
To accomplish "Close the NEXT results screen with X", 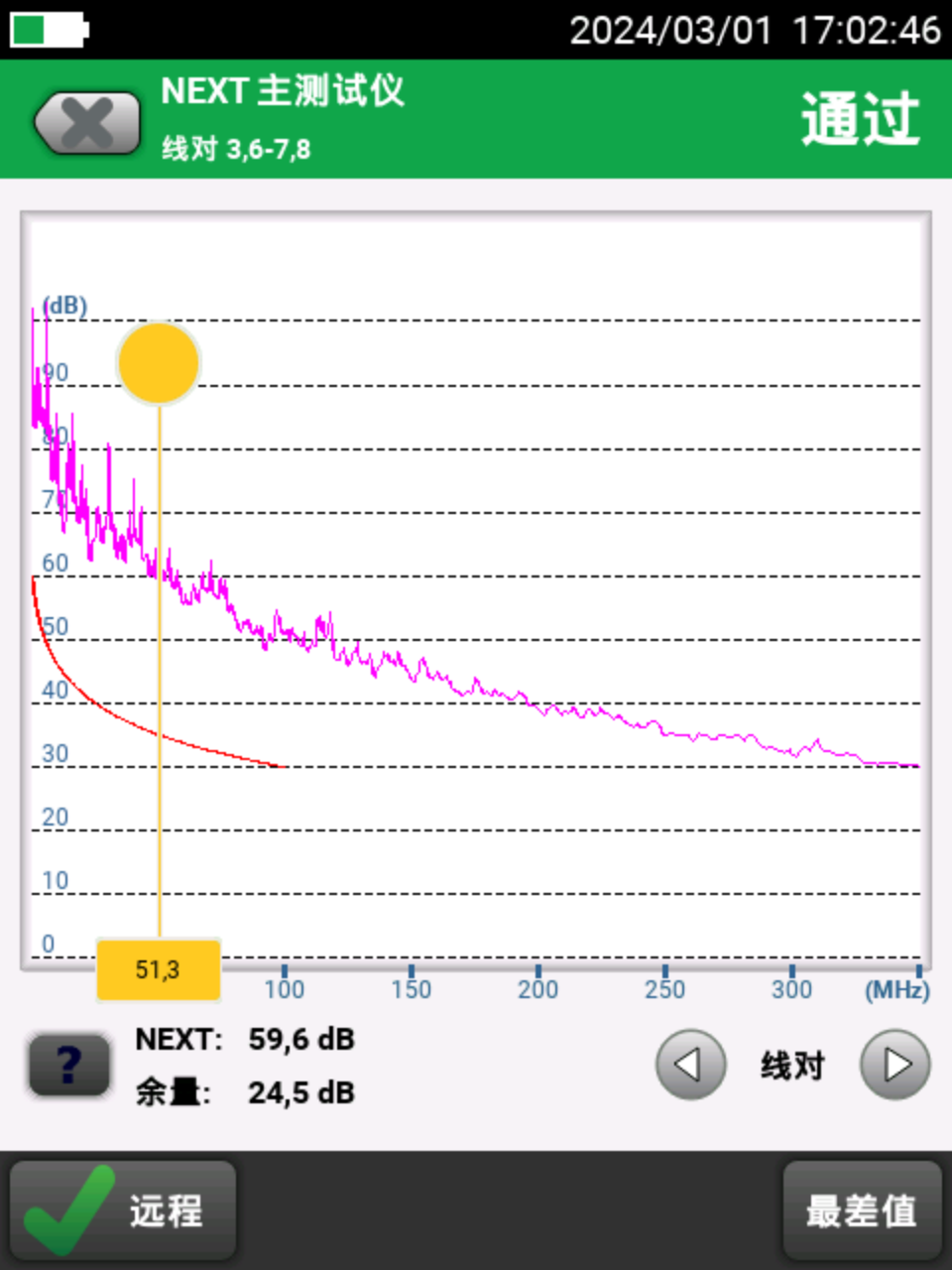I will click(87, 123).
